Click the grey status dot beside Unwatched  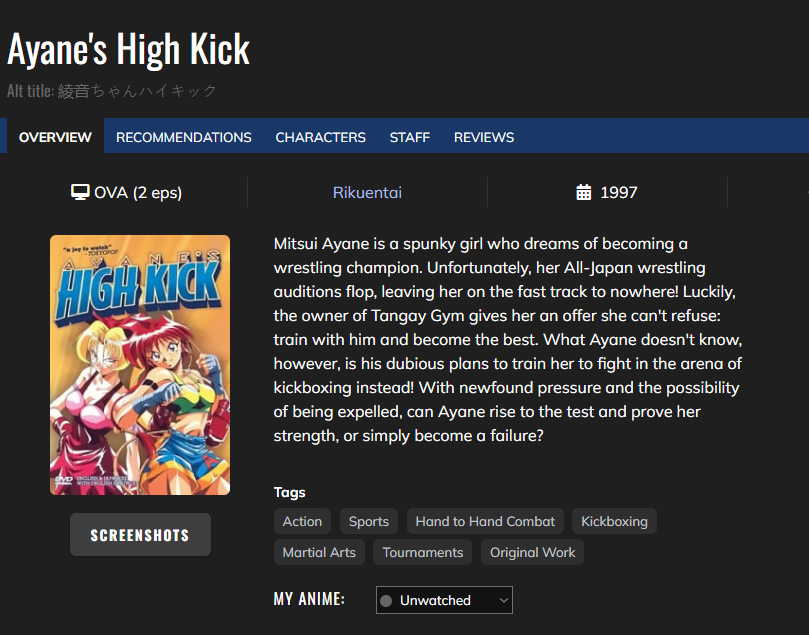pyautogui.click(x=386, y=601)
